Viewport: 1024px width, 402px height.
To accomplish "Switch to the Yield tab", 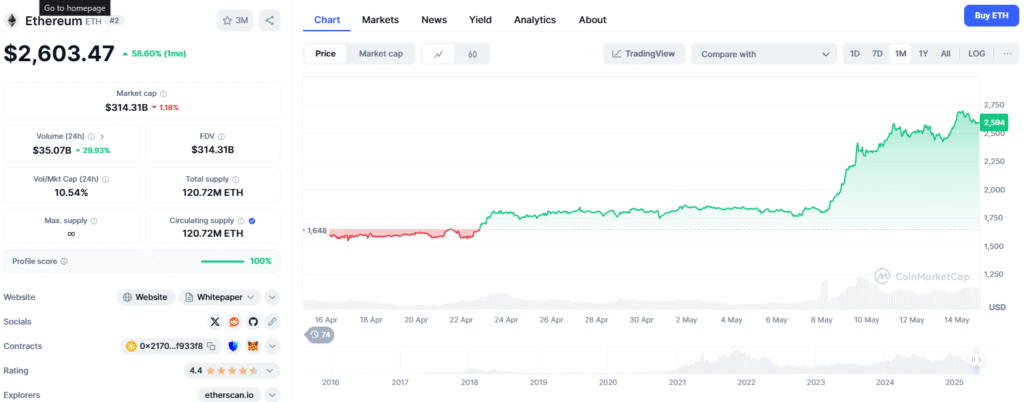I will click(x=481, y=20).
